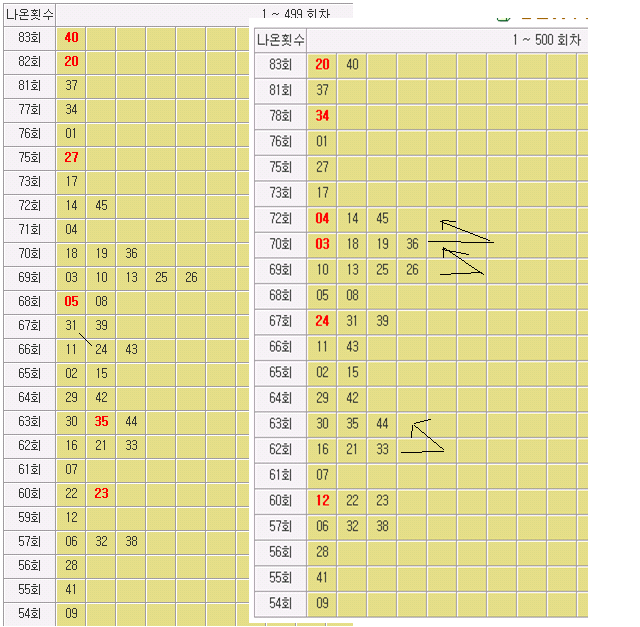Click the 나온횟수 header in the 500 회차 table
The width and height of the screenshot is (640, 627).
280,40
